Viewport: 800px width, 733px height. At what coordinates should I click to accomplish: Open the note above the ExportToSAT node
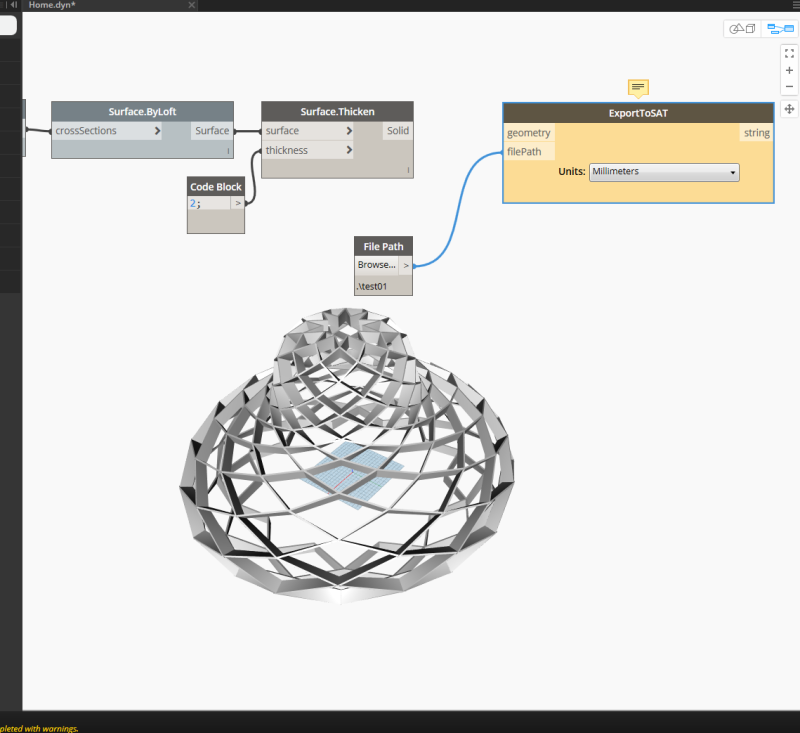tap(637, 87)
